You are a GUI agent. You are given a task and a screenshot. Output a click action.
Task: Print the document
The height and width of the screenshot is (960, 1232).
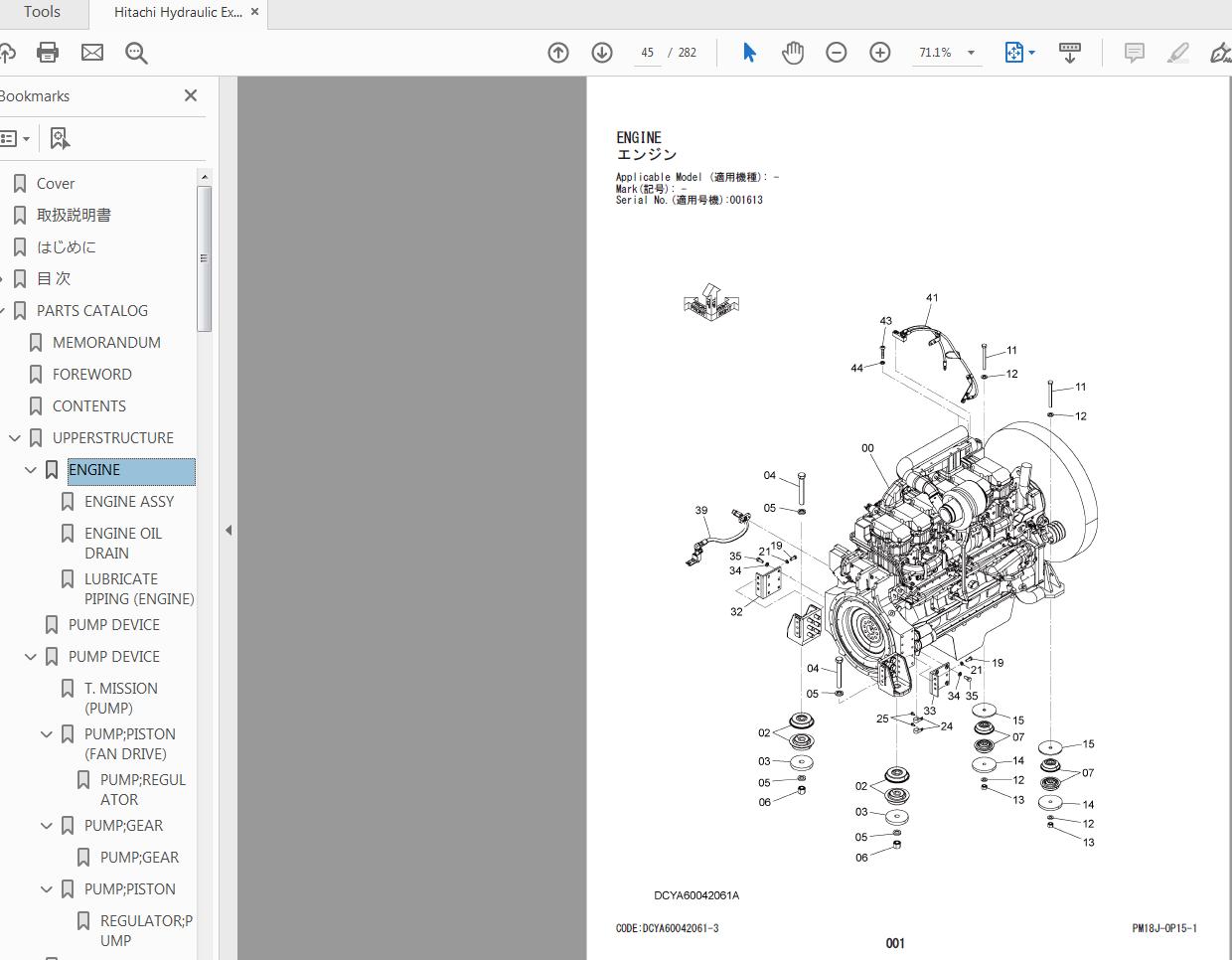tap(48, 53)
